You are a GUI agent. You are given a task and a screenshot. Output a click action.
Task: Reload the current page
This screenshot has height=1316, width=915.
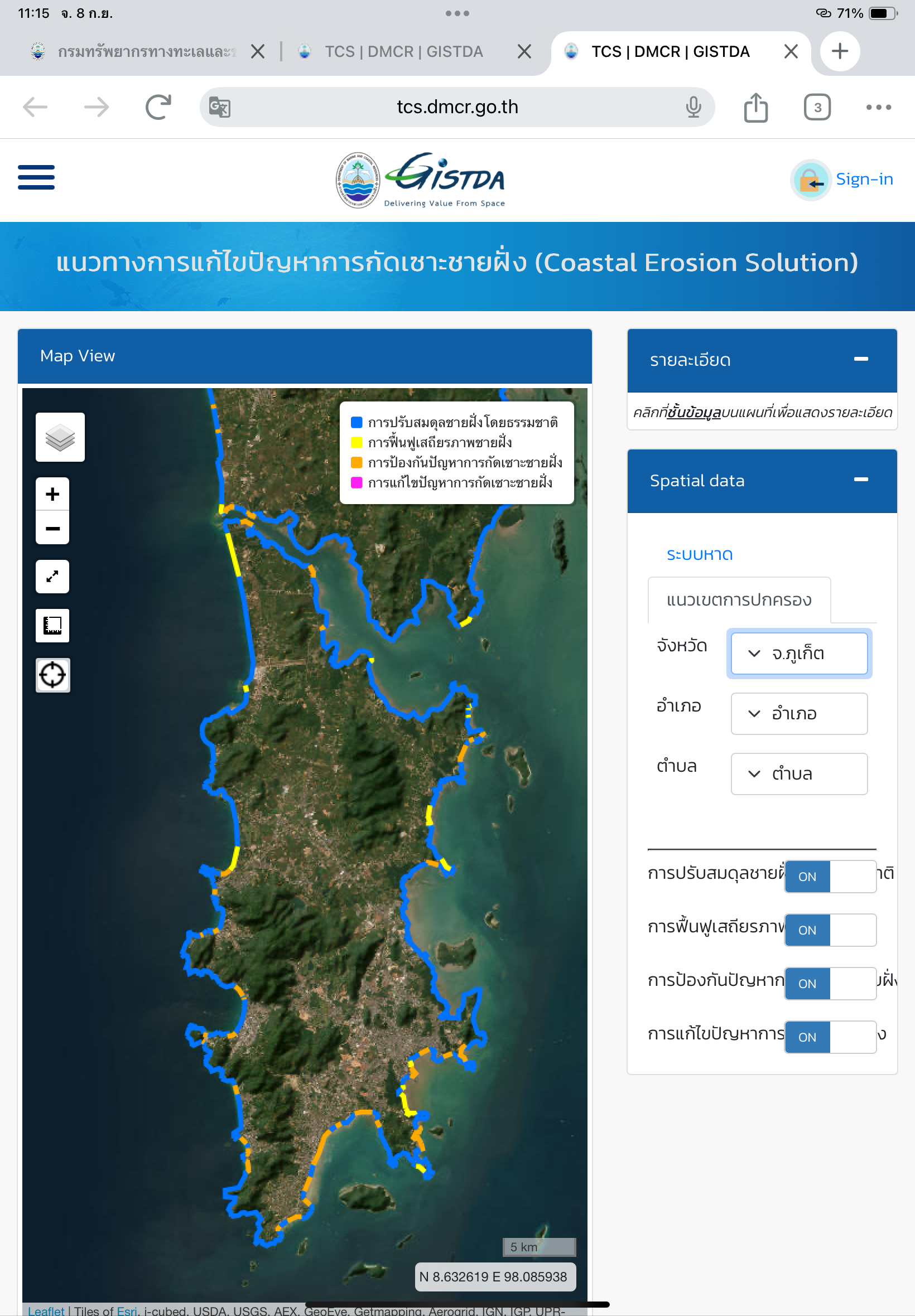(158, 107)
